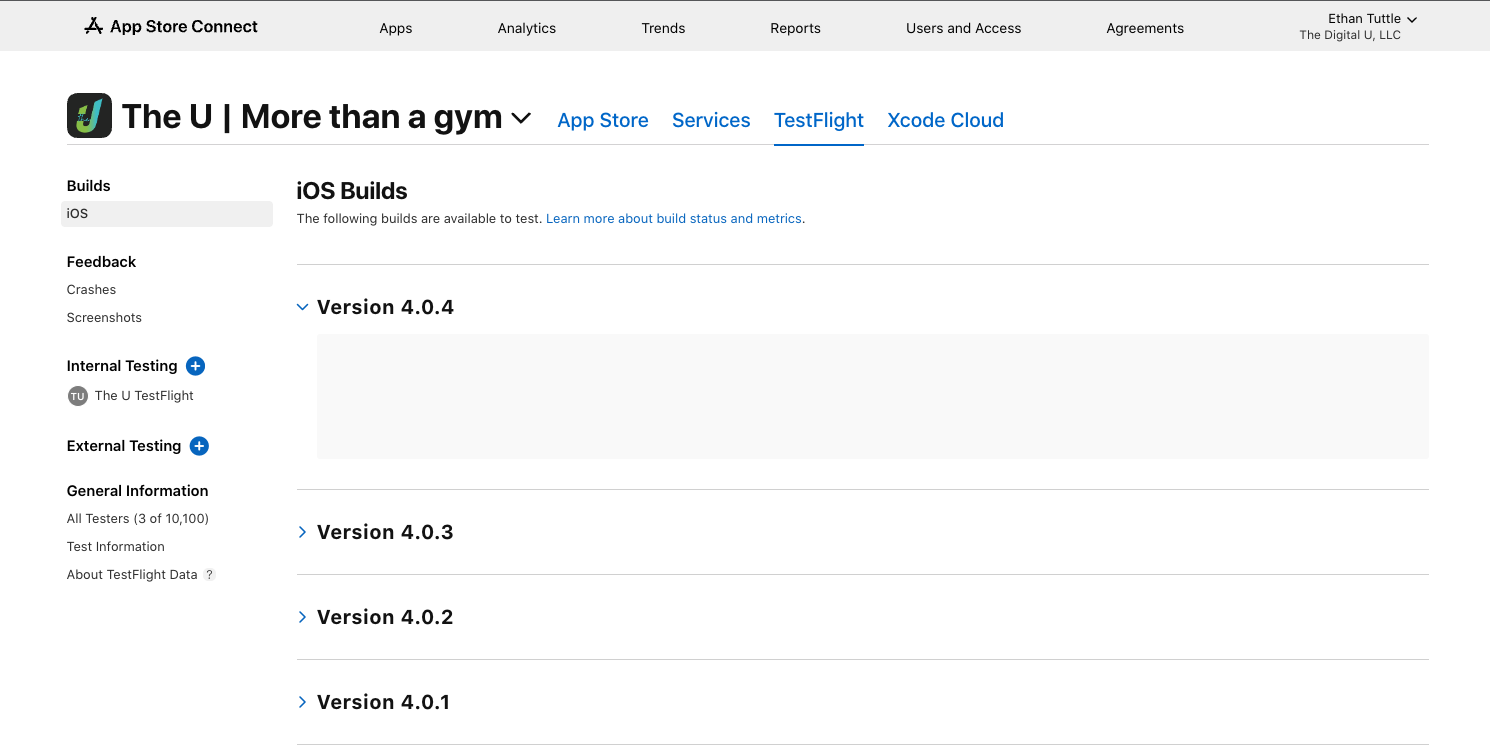Click the TU avatar for The U TestFlight
Viewport: 1490px width, 753px height.
pos(78,396)
